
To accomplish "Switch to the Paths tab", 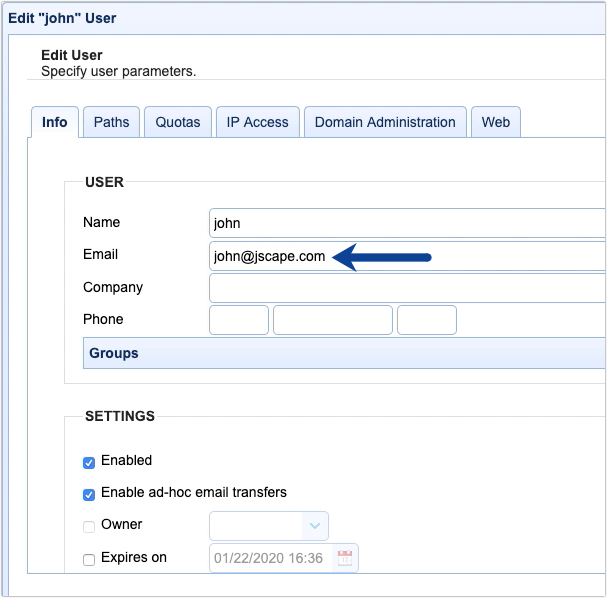I will [111, 122].
